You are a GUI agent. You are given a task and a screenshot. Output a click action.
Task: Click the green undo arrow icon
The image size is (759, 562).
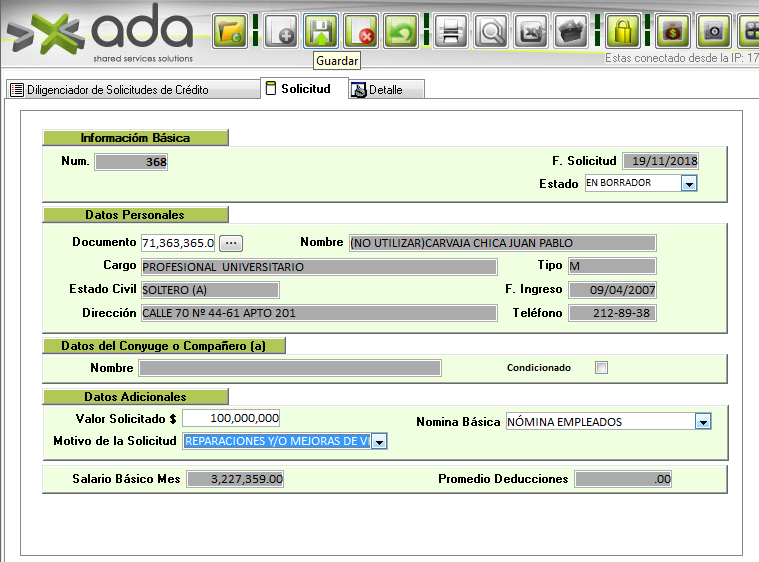coord(402,31)
